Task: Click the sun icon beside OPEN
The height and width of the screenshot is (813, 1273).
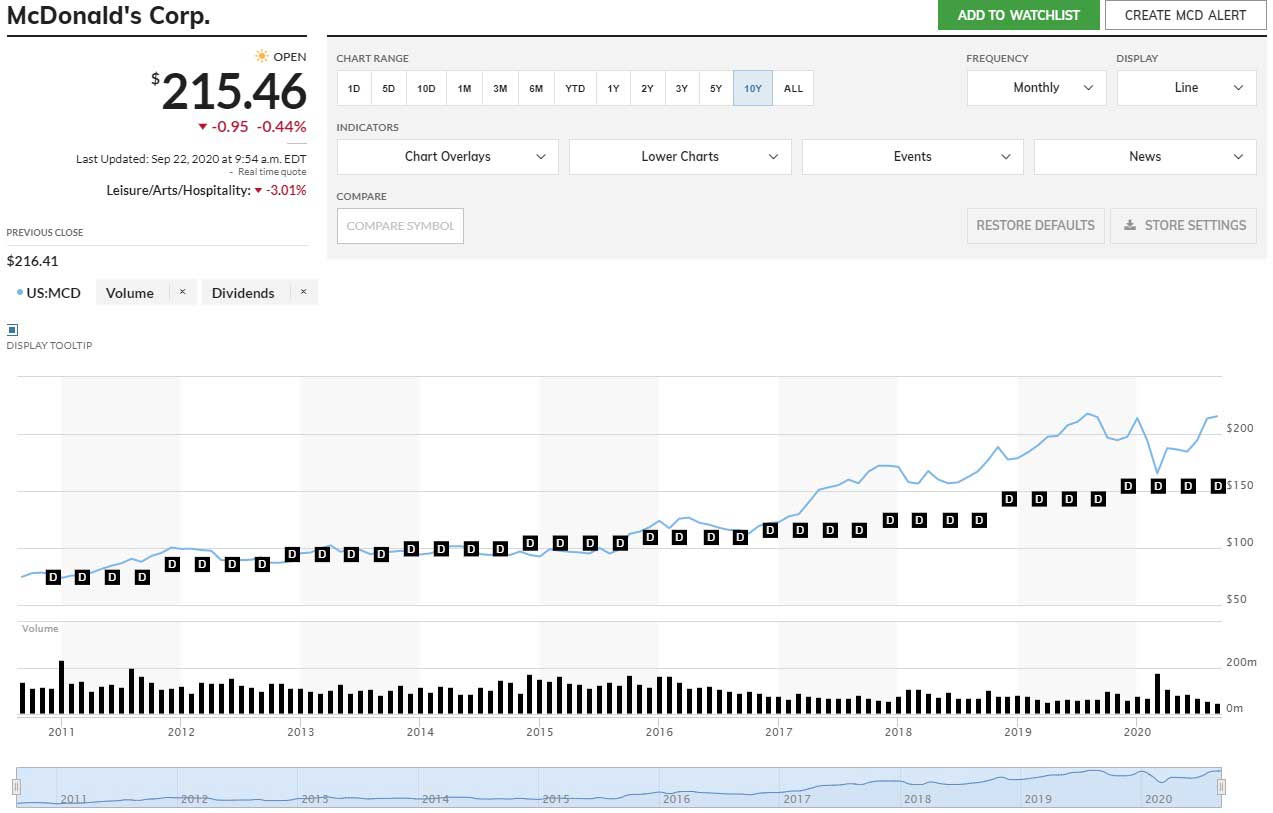Action: click(x=262, y=56)
